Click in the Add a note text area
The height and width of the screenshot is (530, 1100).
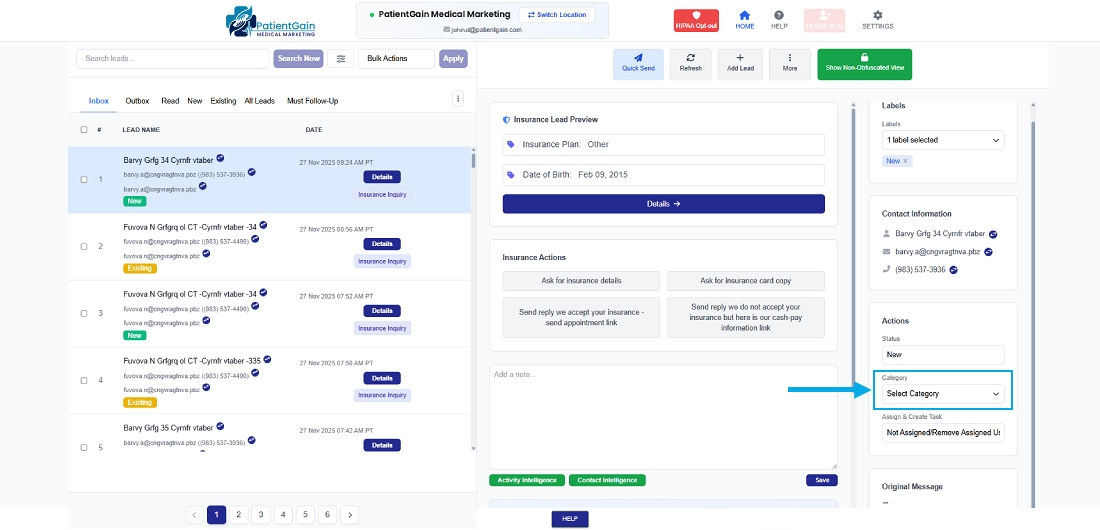(x=664, y=417)
